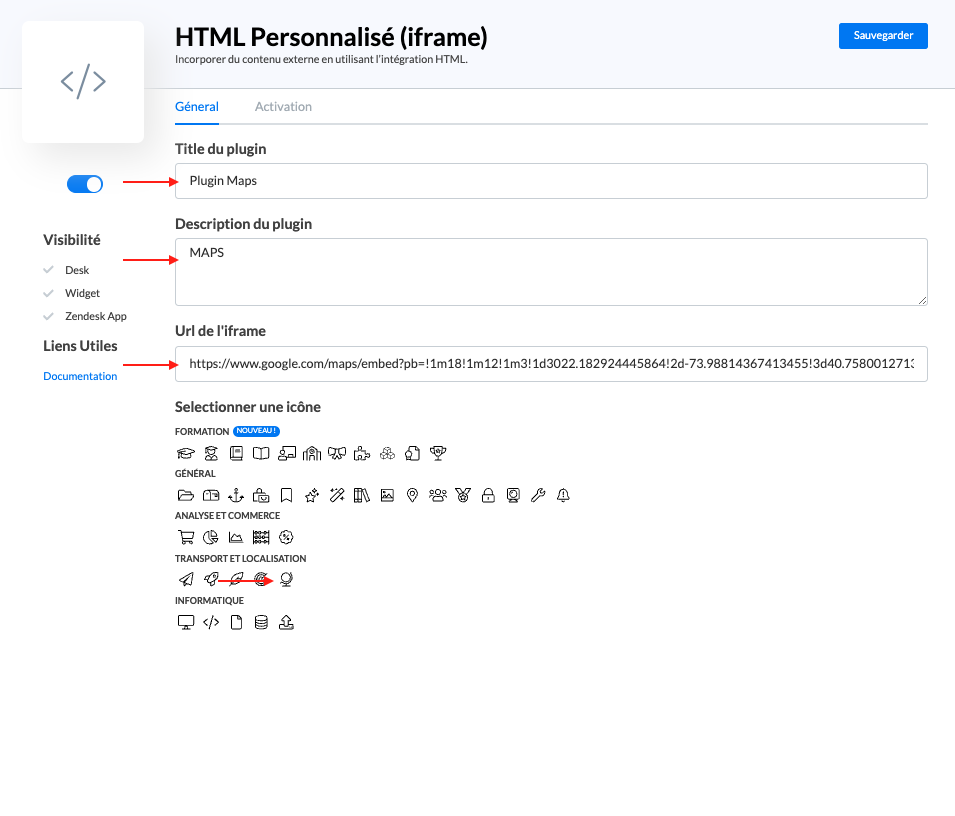Open the Géneral tab
The image size is (955, 816).
(196, 107)
